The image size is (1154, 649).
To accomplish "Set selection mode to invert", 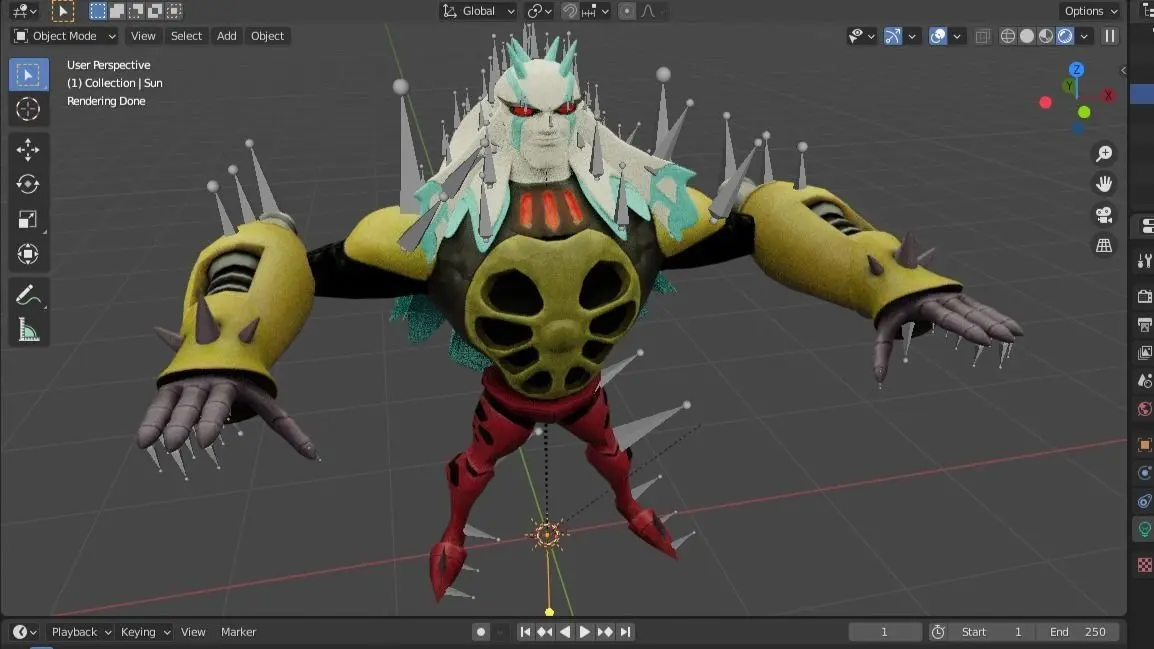I will click(155, 11).
